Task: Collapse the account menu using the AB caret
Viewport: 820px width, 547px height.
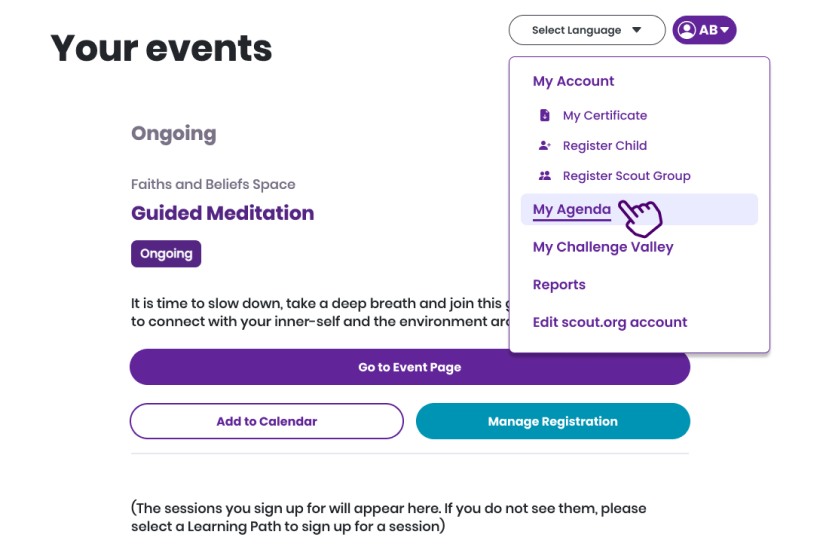Action: [x=725, y=30]
